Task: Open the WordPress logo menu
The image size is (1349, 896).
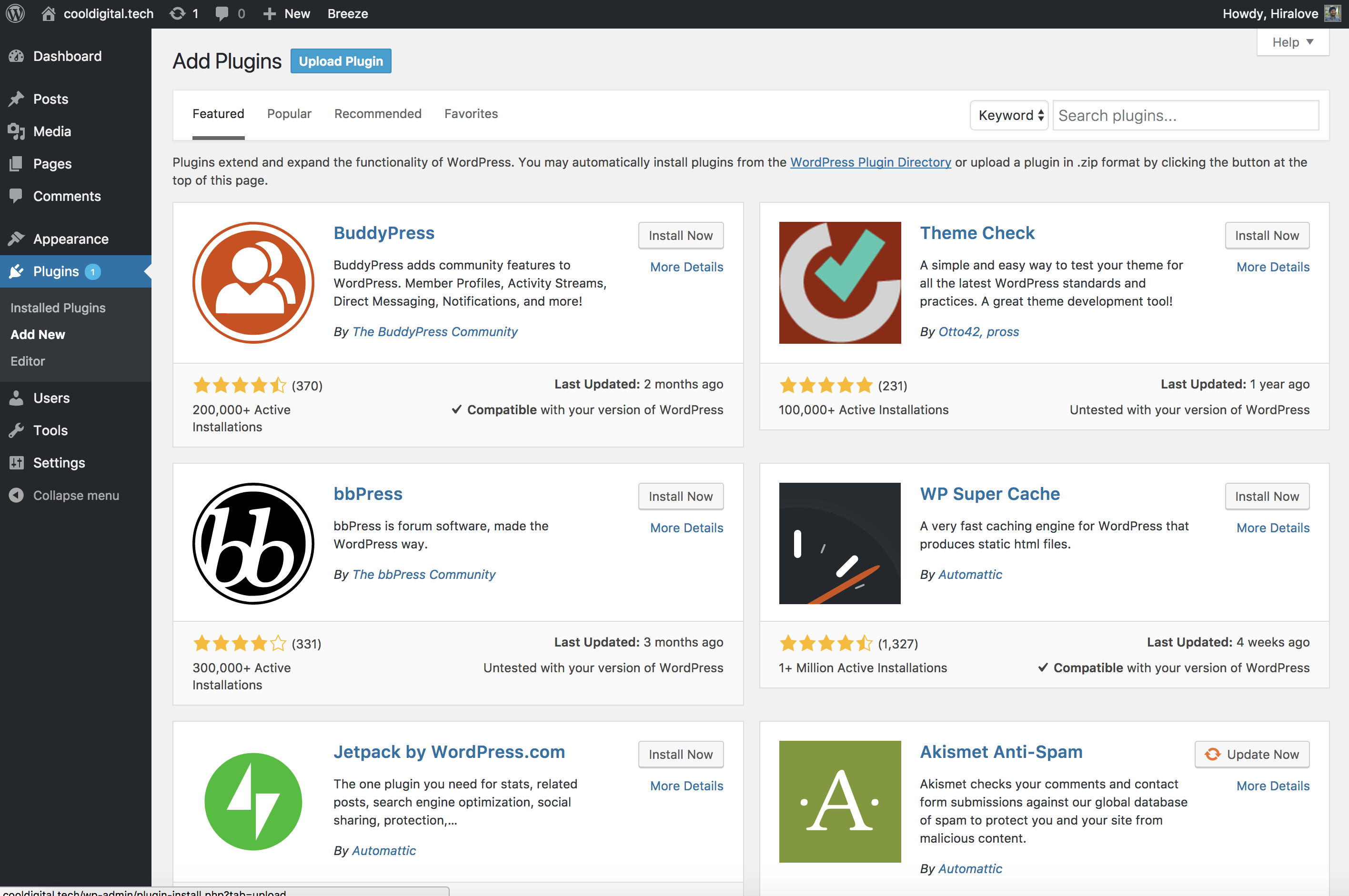Action: 15,14
